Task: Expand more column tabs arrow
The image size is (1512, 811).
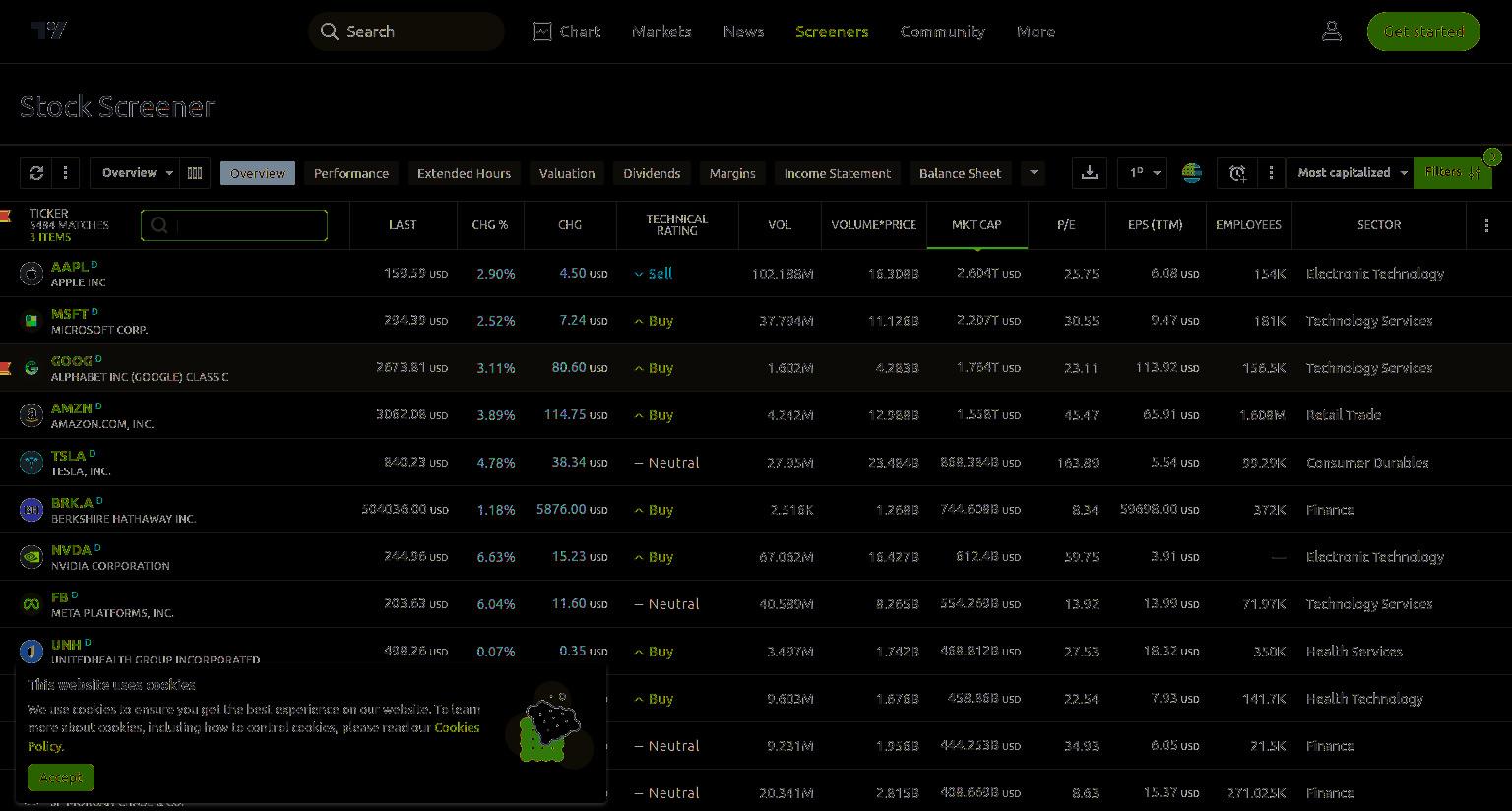Action: 1034,173
